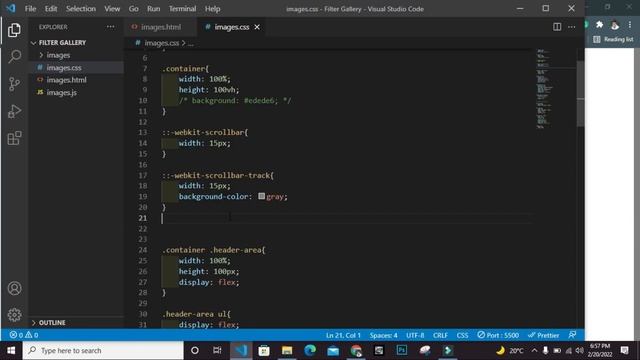Image resolution: width=640 pixels, height=360 pixels.
Task: Open Mail app from taskbar
Action: point(333,350)
